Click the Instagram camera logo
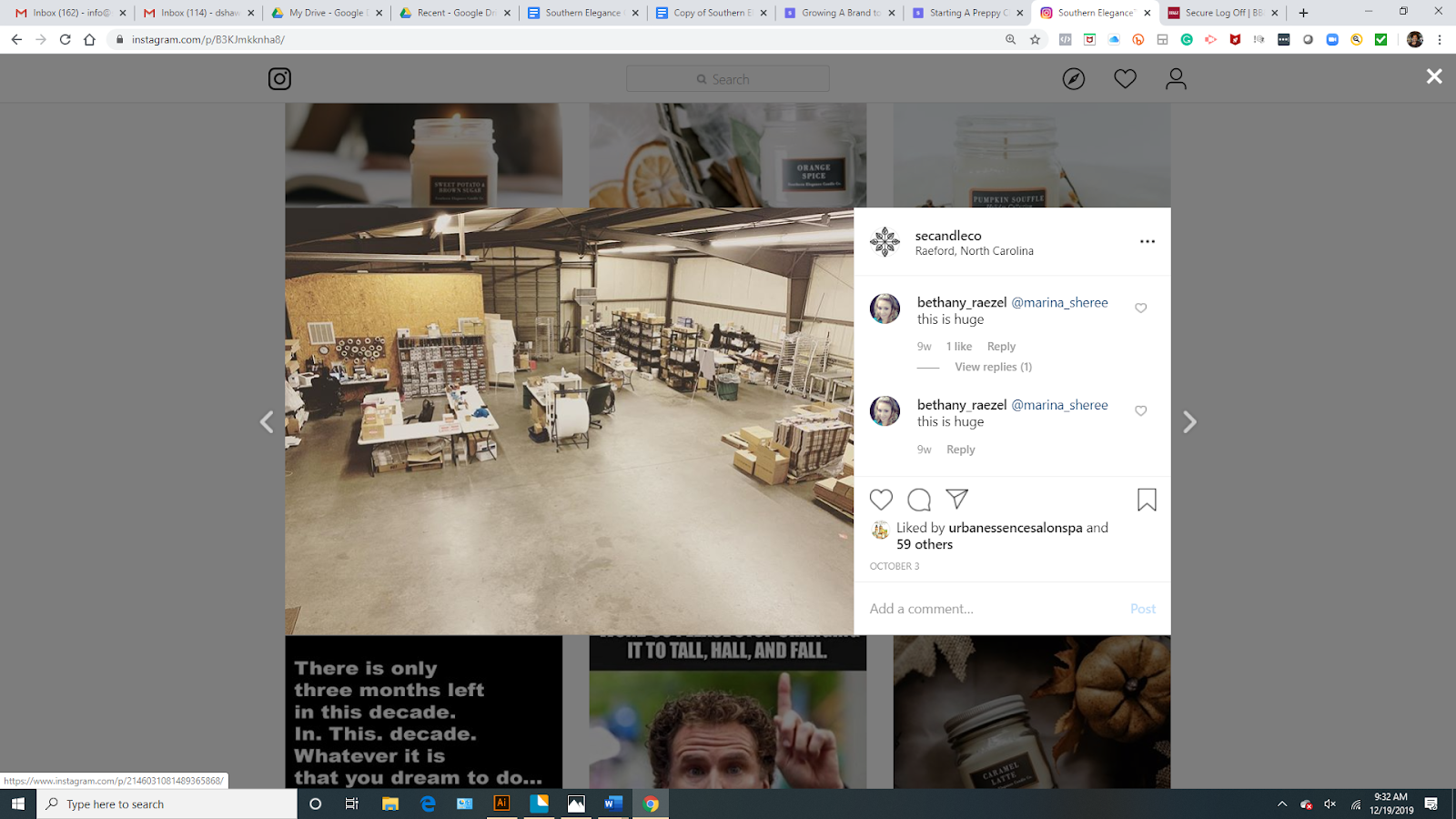 coord(279,78)
